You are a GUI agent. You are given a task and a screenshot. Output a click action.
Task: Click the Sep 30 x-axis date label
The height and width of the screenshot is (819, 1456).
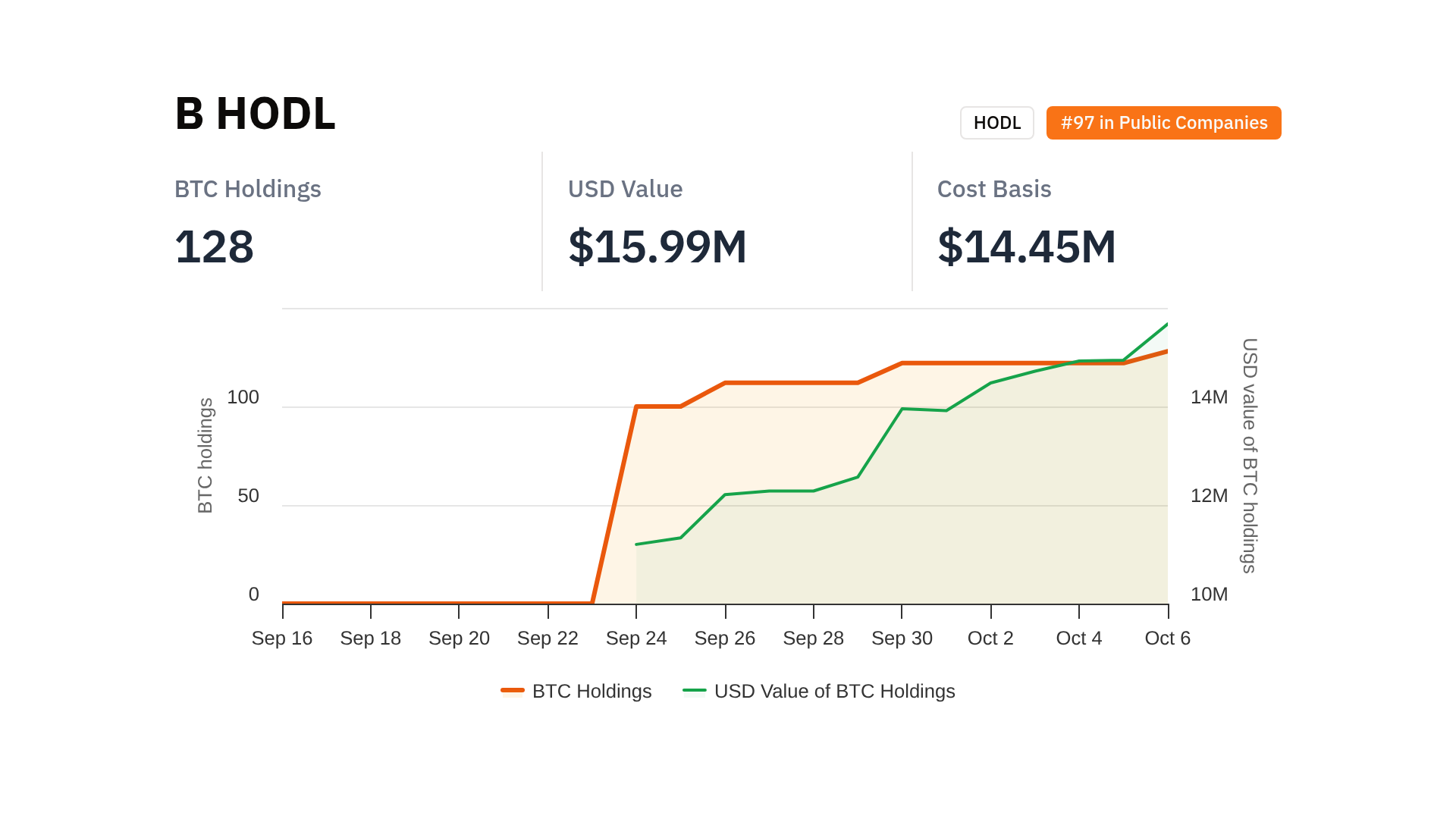[902, 638]
